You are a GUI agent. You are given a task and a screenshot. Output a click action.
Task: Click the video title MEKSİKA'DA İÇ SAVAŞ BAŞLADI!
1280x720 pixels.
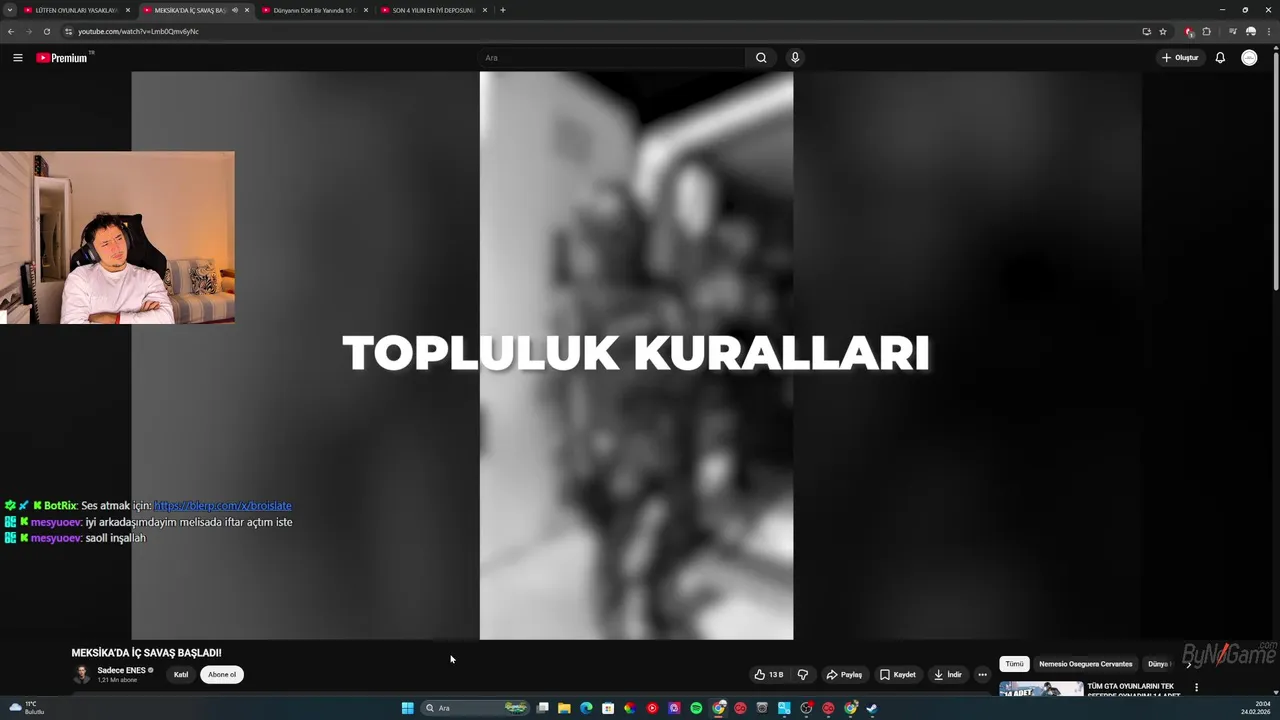point(146,653)
